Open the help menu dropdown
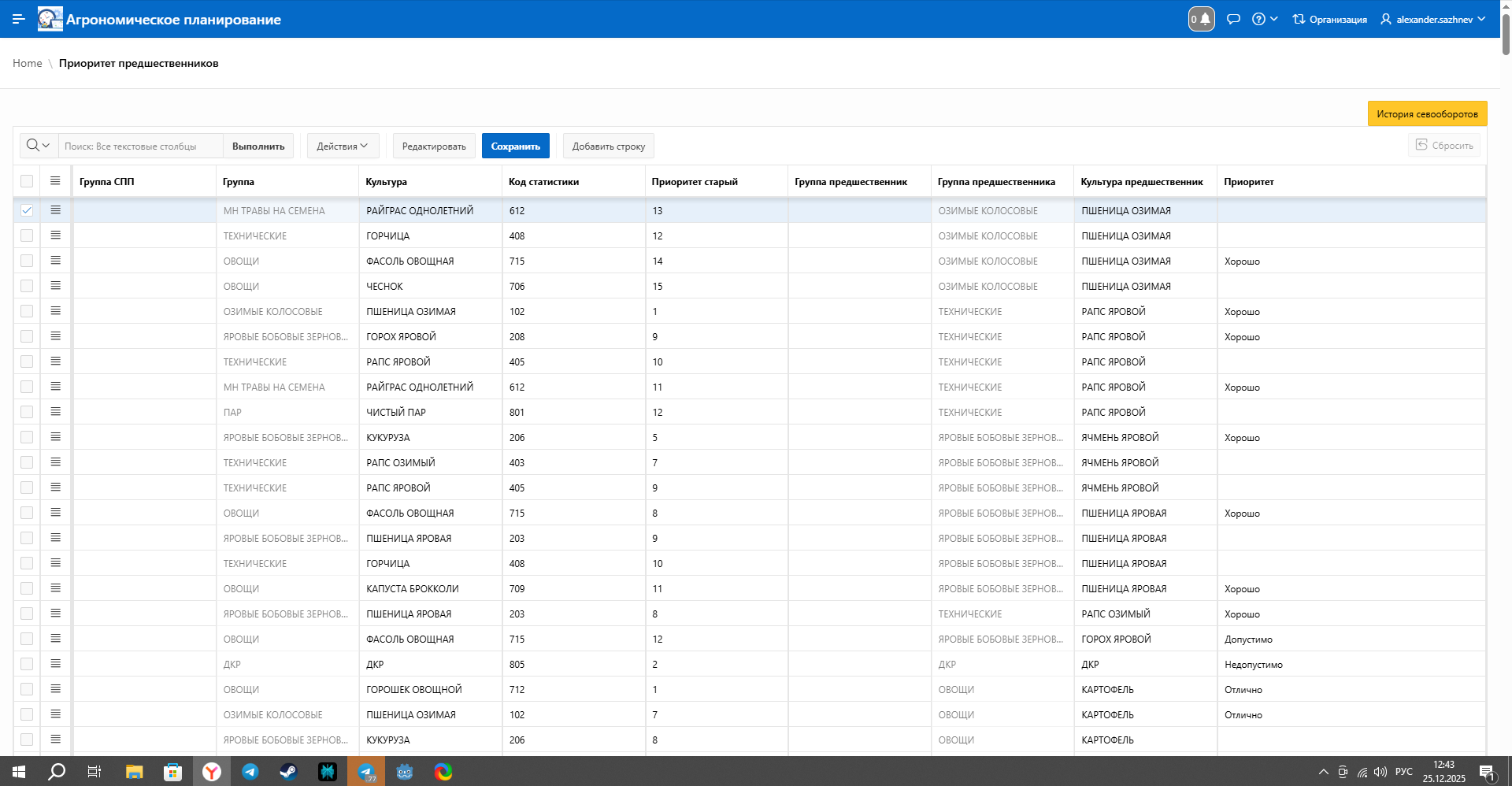 pos(1265,19)
